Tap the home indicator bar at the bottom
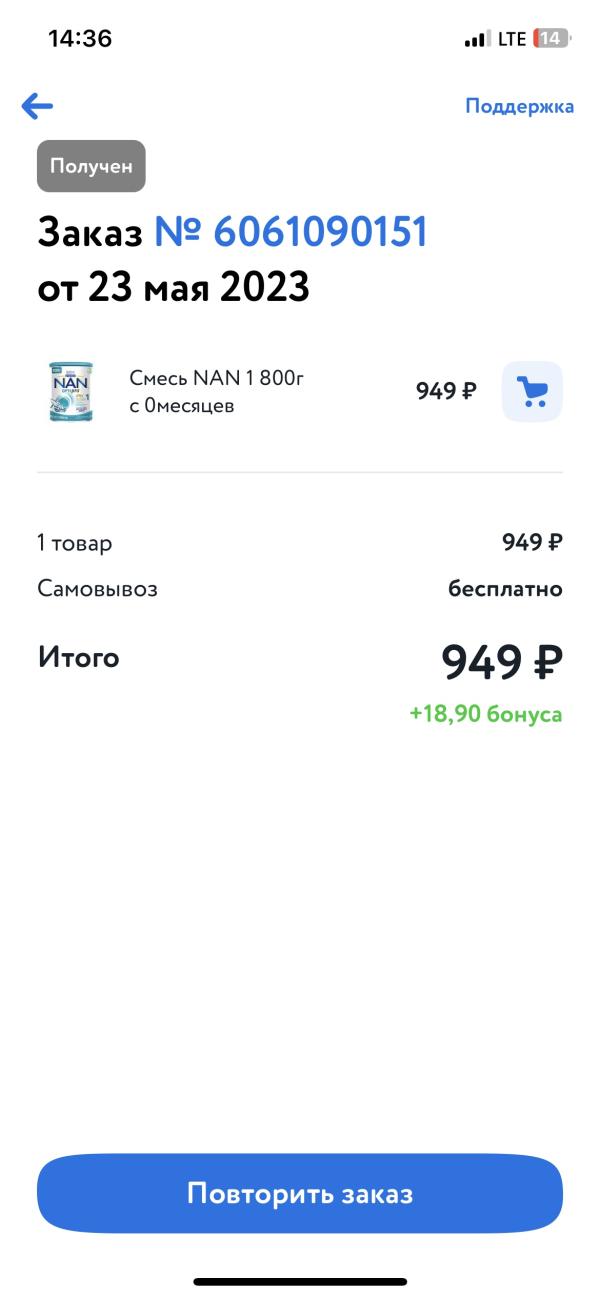This screenshot has width=600, height=1297. 300,1281
